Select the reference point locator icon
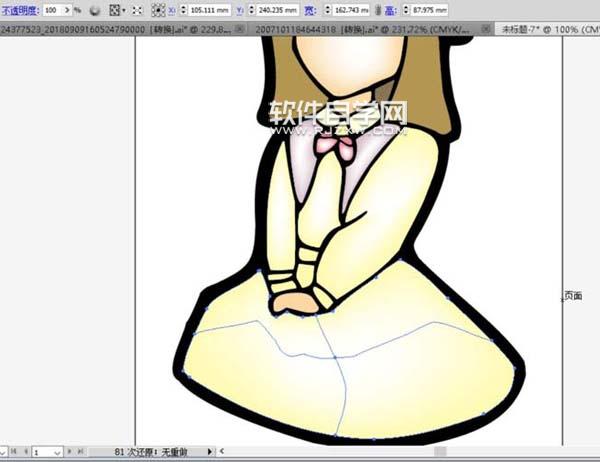Viewport: 600px width, 462px height. click(x=158, y=10)
